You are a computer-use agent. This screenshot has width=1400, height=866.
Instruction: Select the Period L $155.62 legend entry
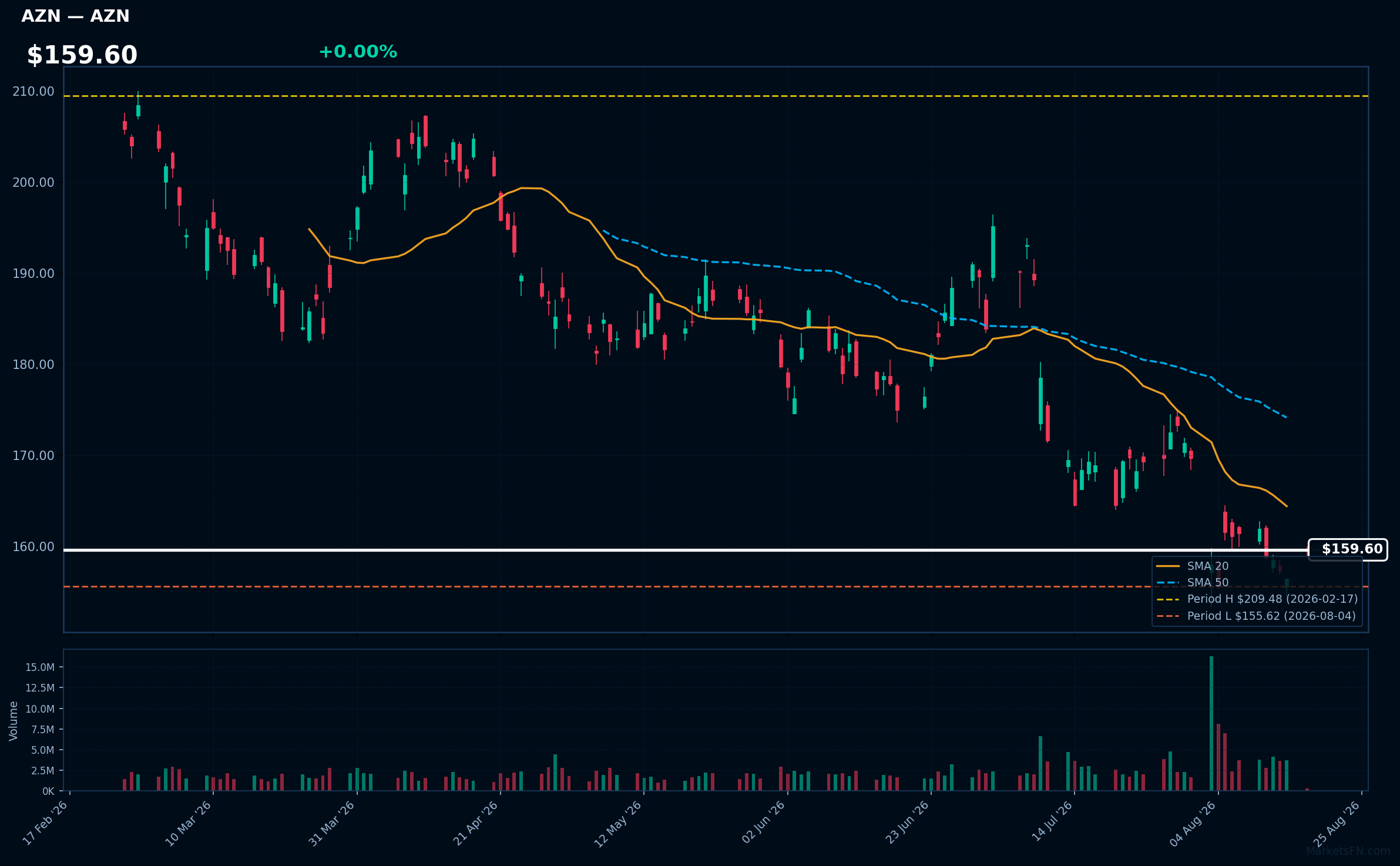click(x=1271, y=616)
